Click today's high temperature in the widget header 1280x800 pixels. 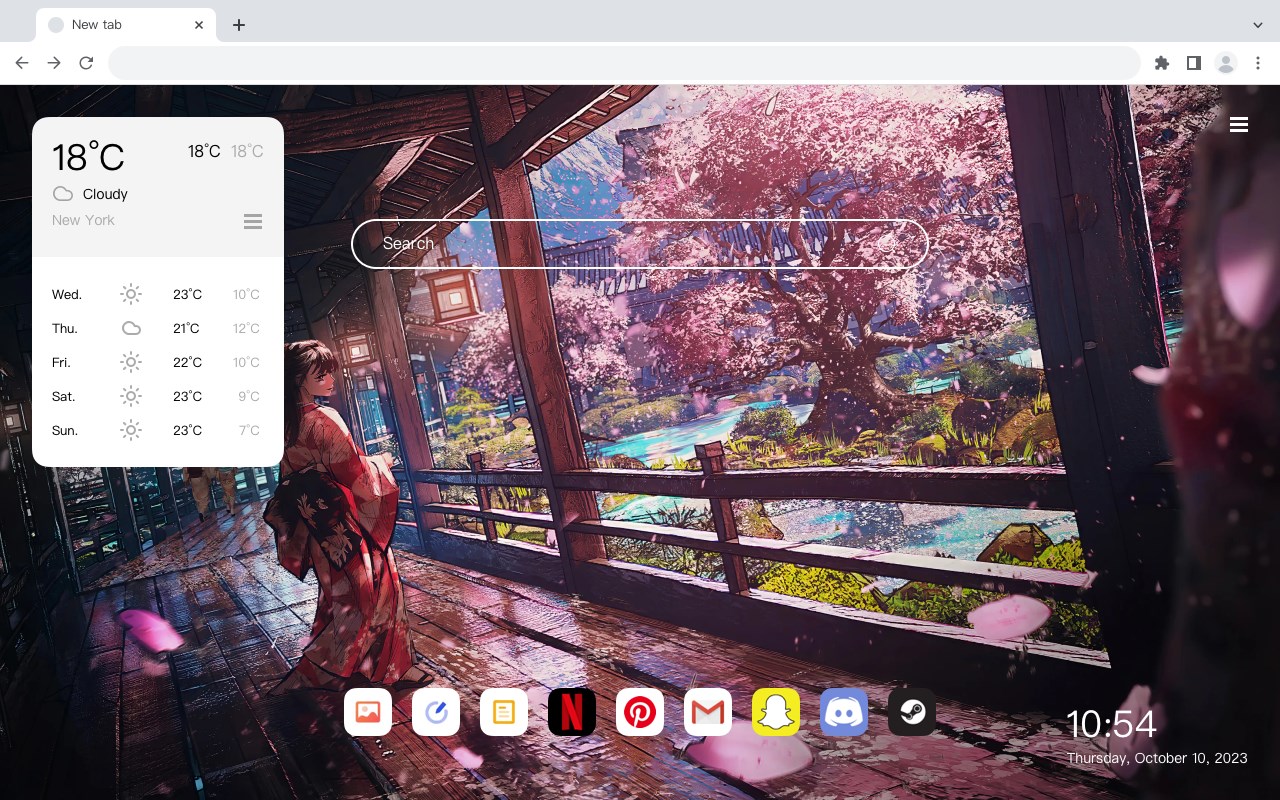pos(204,151)
